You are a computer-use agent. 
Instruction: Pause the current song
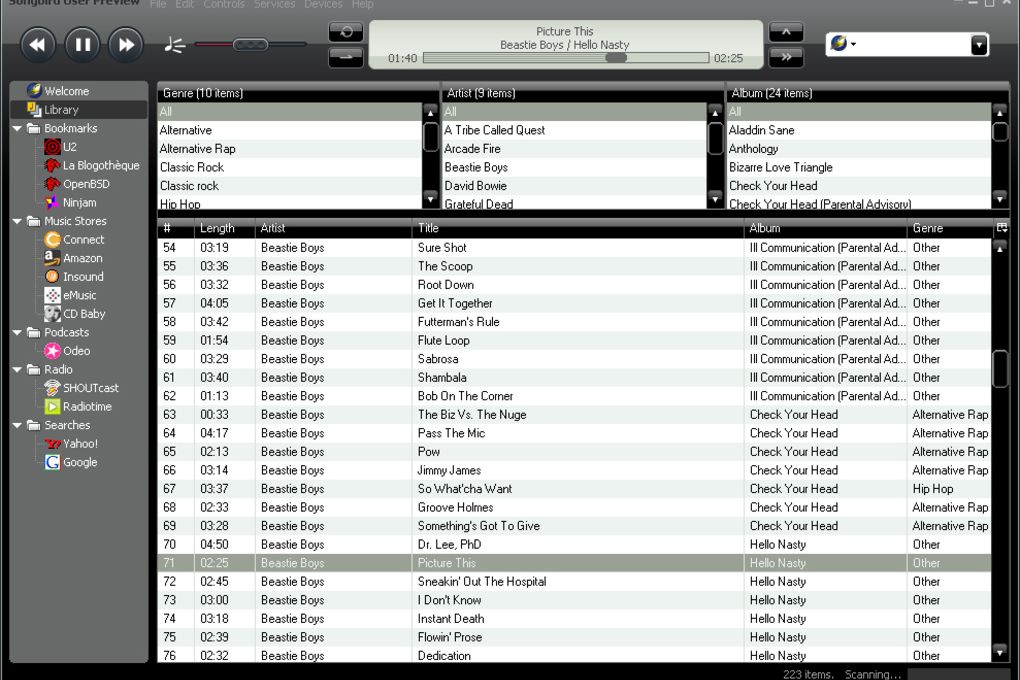tap(83, 45)
